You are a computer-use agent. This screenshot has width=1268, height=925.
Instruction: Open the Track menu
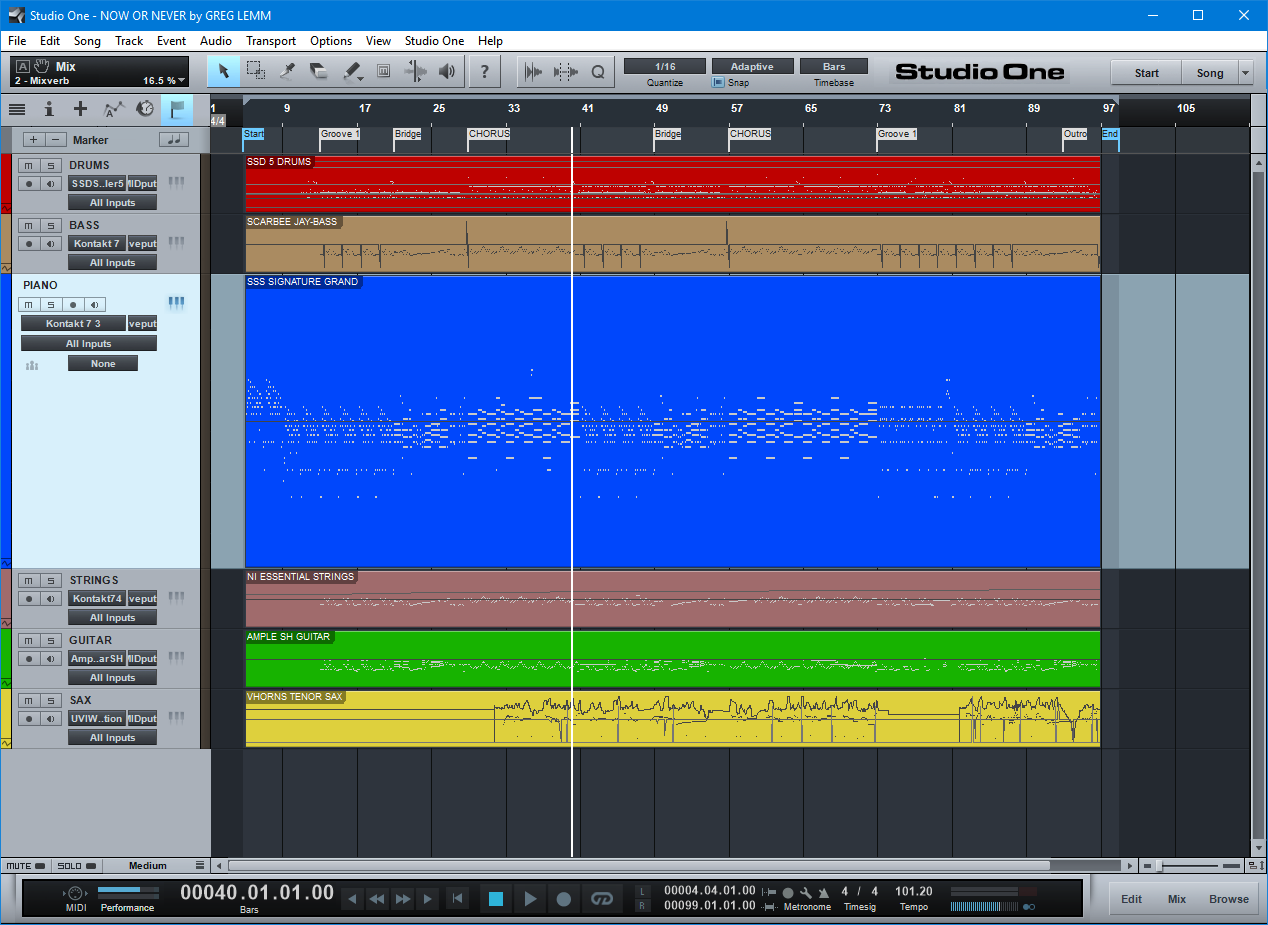129,41
